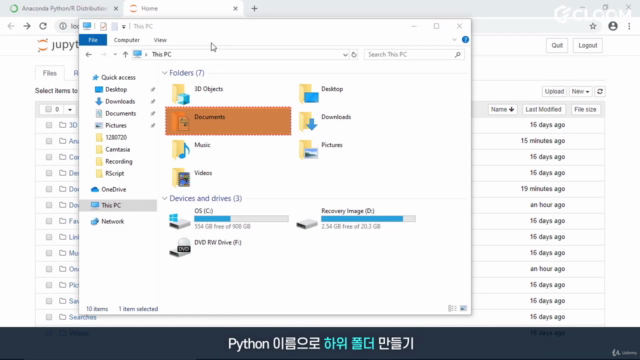Open the address bar history dropdown
Viewport: 640px width, 360px height.
(x=345, y=55)
